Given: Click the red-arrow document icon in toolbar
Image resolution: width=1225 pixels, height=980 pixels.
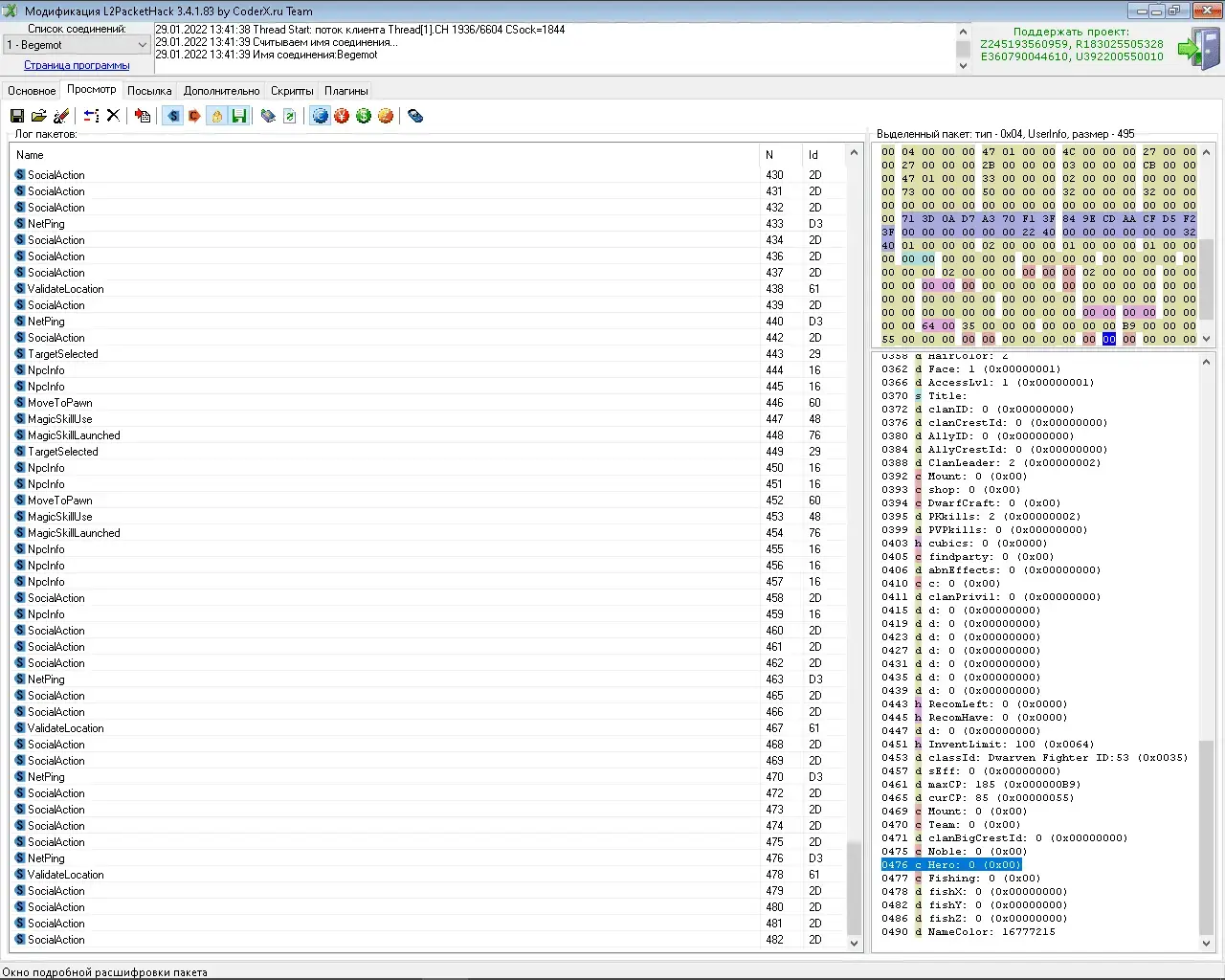Looking at the screenshot, I should pyautogui.click(x=143, y=116).
